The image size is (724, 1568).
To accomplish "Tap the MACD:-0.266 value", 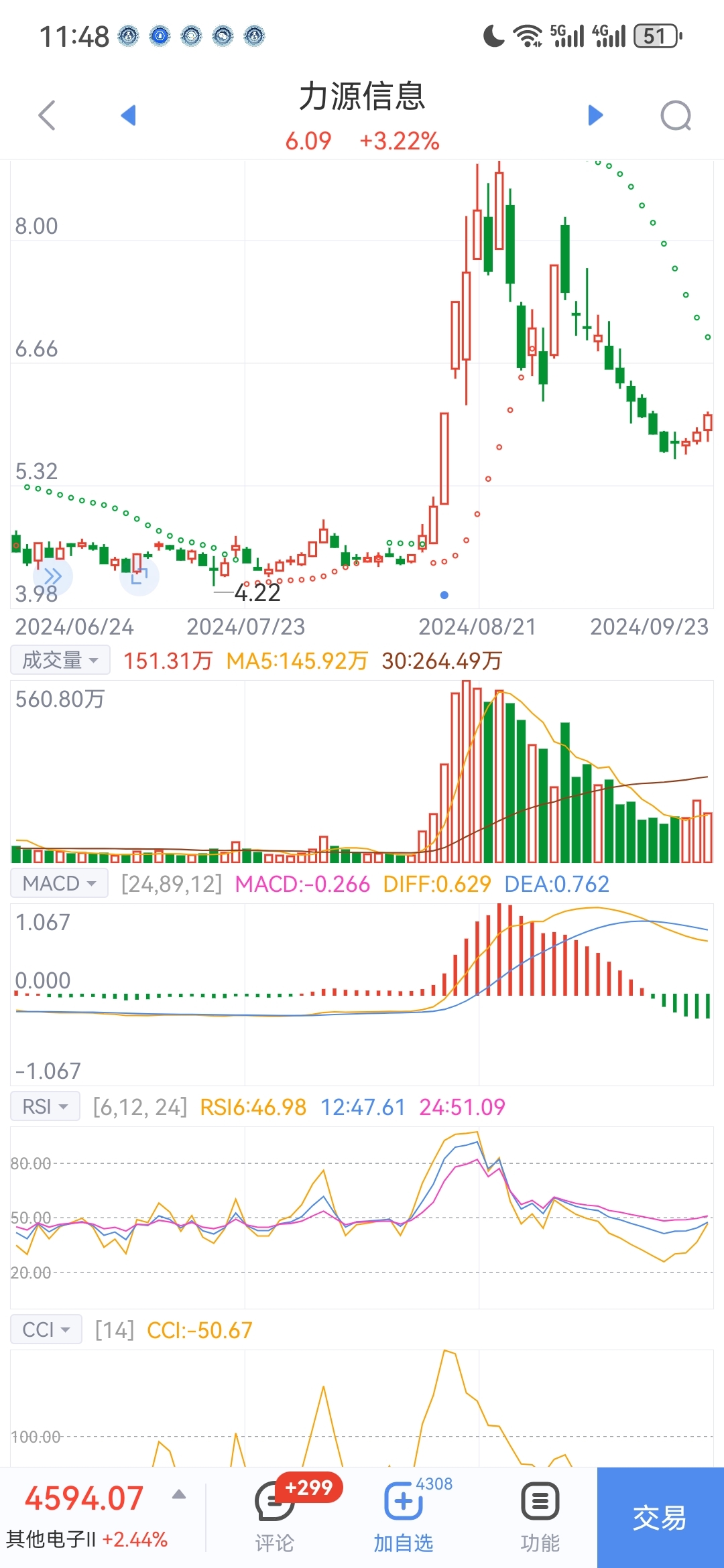I will [302, 884].
